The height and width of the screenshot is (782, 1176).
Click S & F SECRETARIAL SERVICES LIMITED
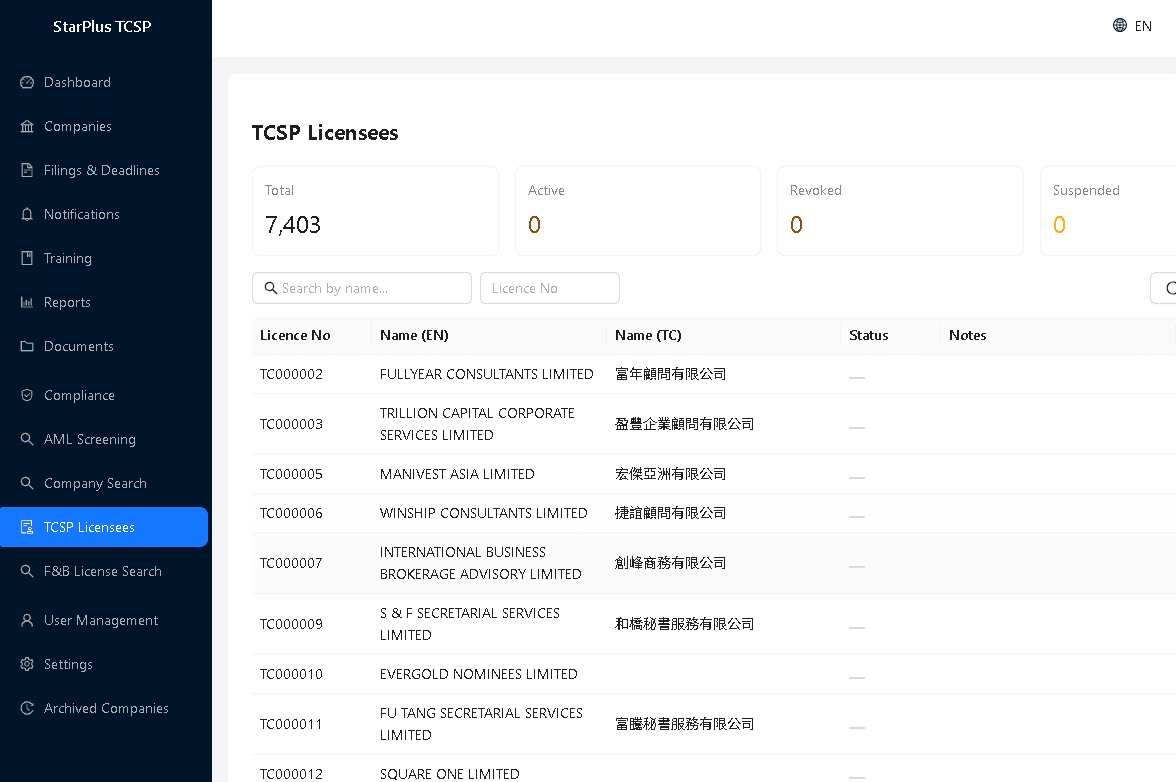470,624
